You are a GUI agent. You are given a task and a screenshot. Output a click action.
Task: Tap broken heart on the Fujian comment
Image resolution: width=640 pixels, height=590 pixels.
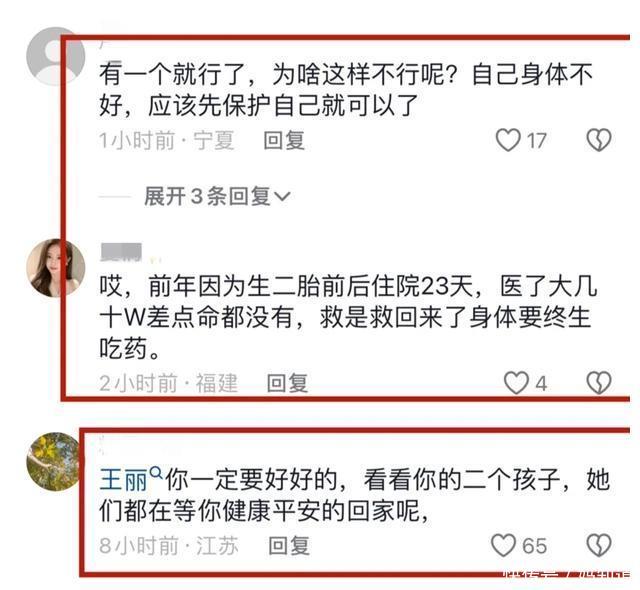[599, 382]
